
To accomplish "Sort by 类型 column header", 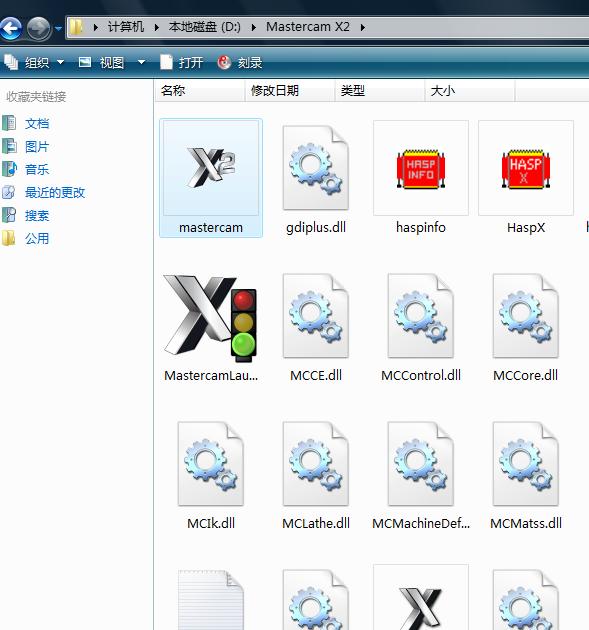I will [380, 91].
